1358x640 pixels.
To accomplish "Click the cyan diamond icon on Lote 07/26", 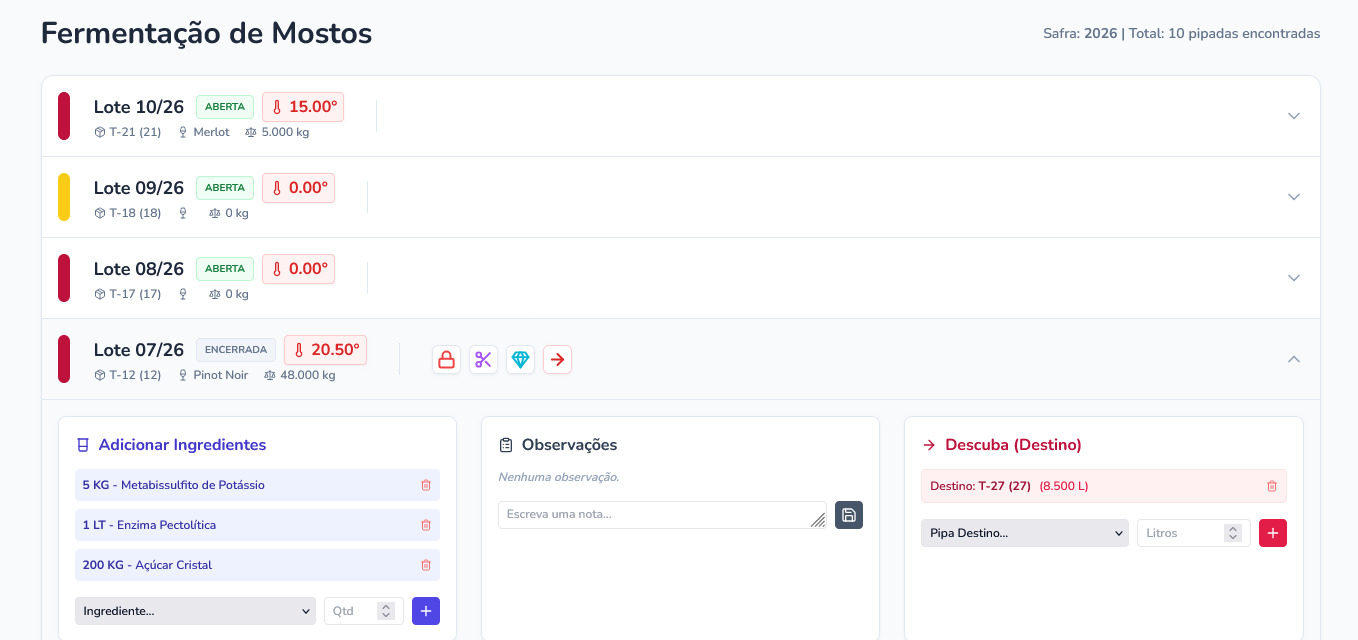I will pyautogui.click(x=520, y=360).
